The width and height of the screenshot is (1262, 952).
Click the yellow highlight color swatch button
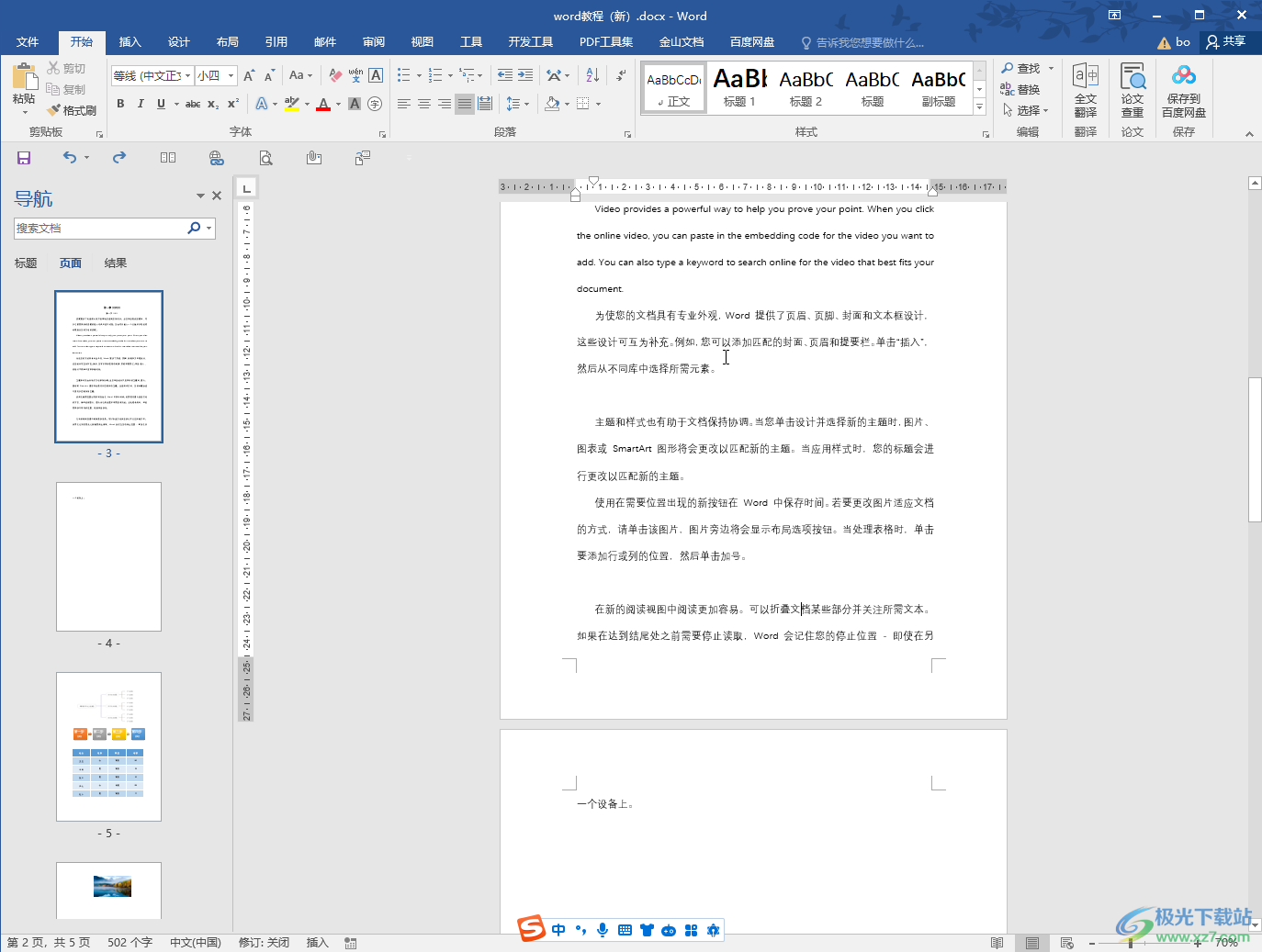[x=292, y=104]
